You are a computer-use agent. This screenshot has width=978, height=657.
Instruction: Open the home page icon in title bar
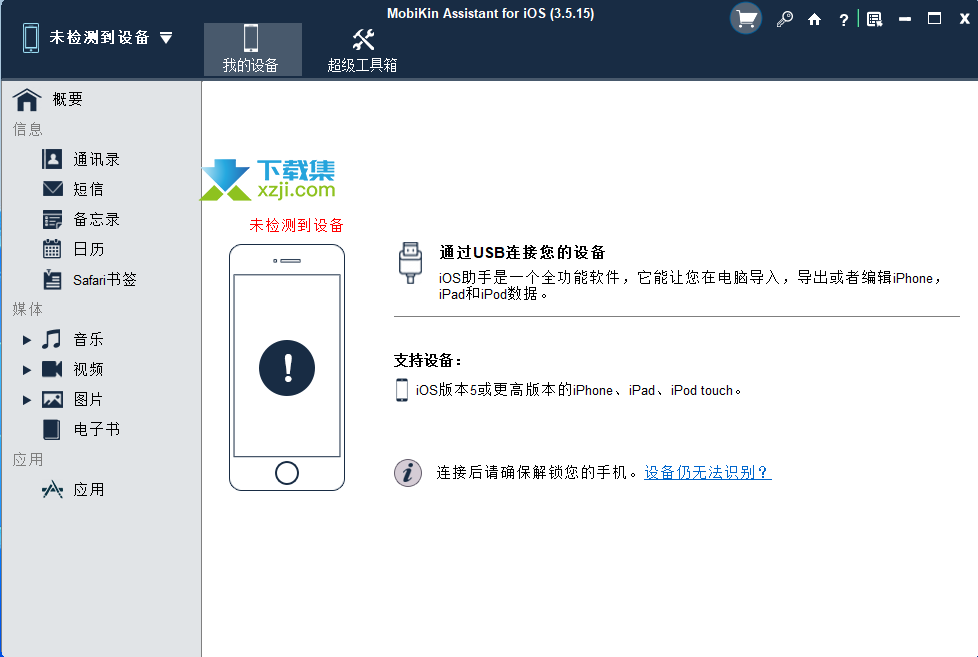(x=814, y=20)
